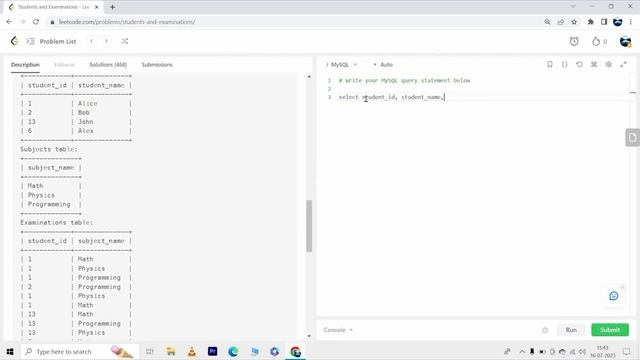Click the green Submit button
Viewport: 640px width, 360px height.
tap(610, 330)
